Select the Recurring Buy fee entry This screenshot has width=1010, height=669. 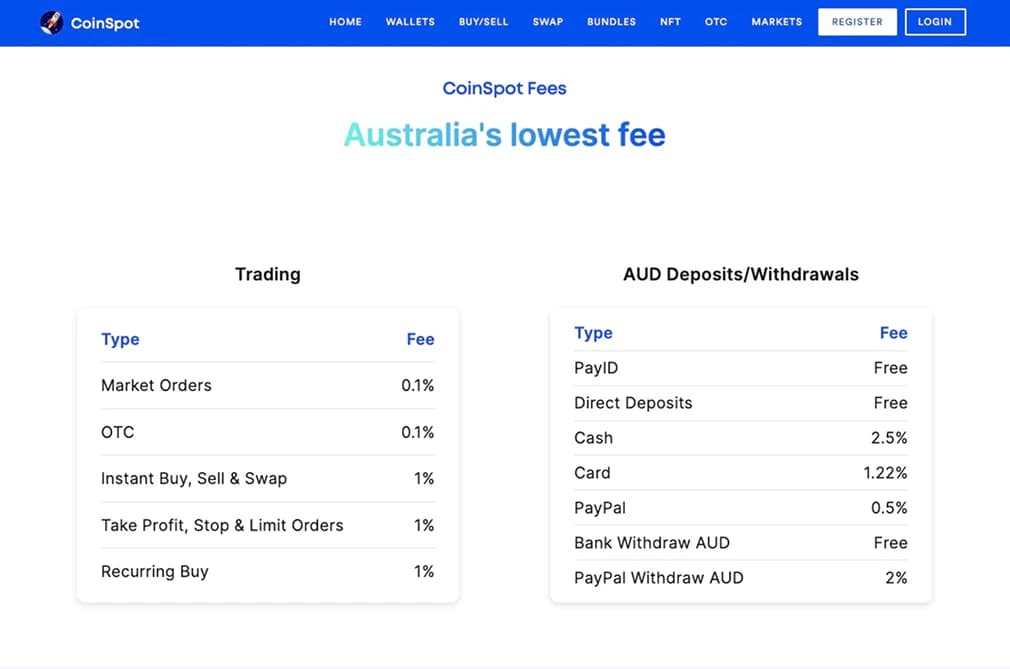[x=267, y=571]
